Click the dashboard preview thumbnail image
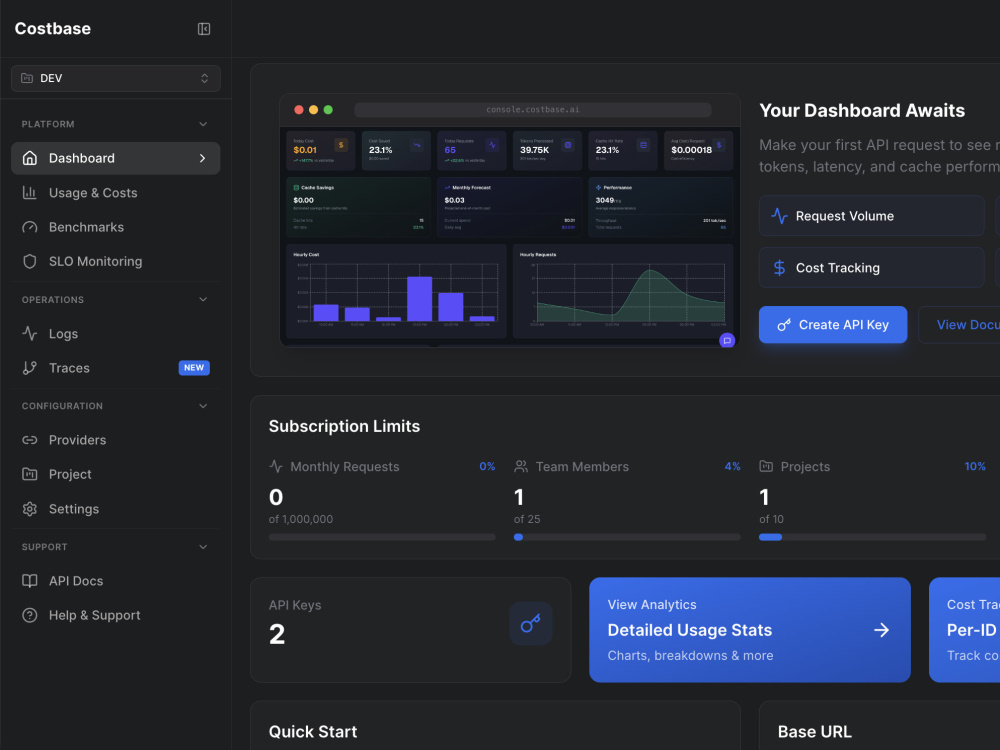This screenshot has height=750, width=1000. click(510, 221)
